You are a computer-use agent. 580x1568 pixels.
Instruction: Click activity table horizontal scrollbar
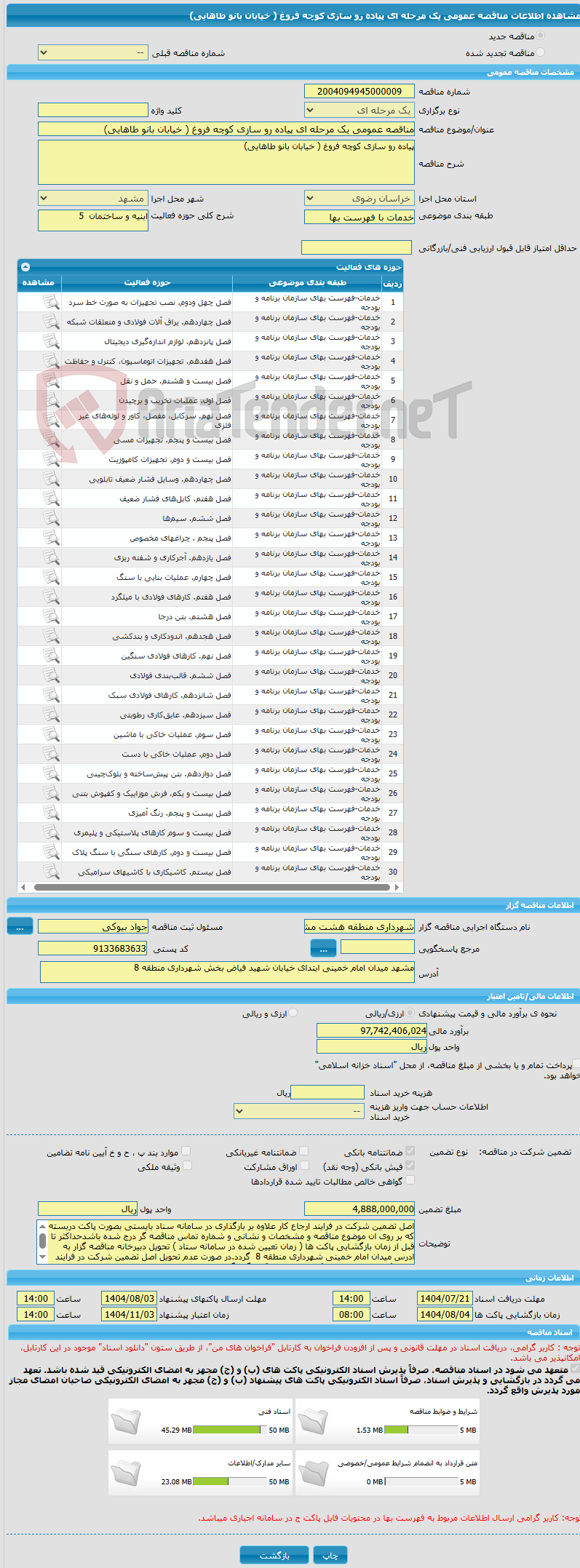coord(210,887)
